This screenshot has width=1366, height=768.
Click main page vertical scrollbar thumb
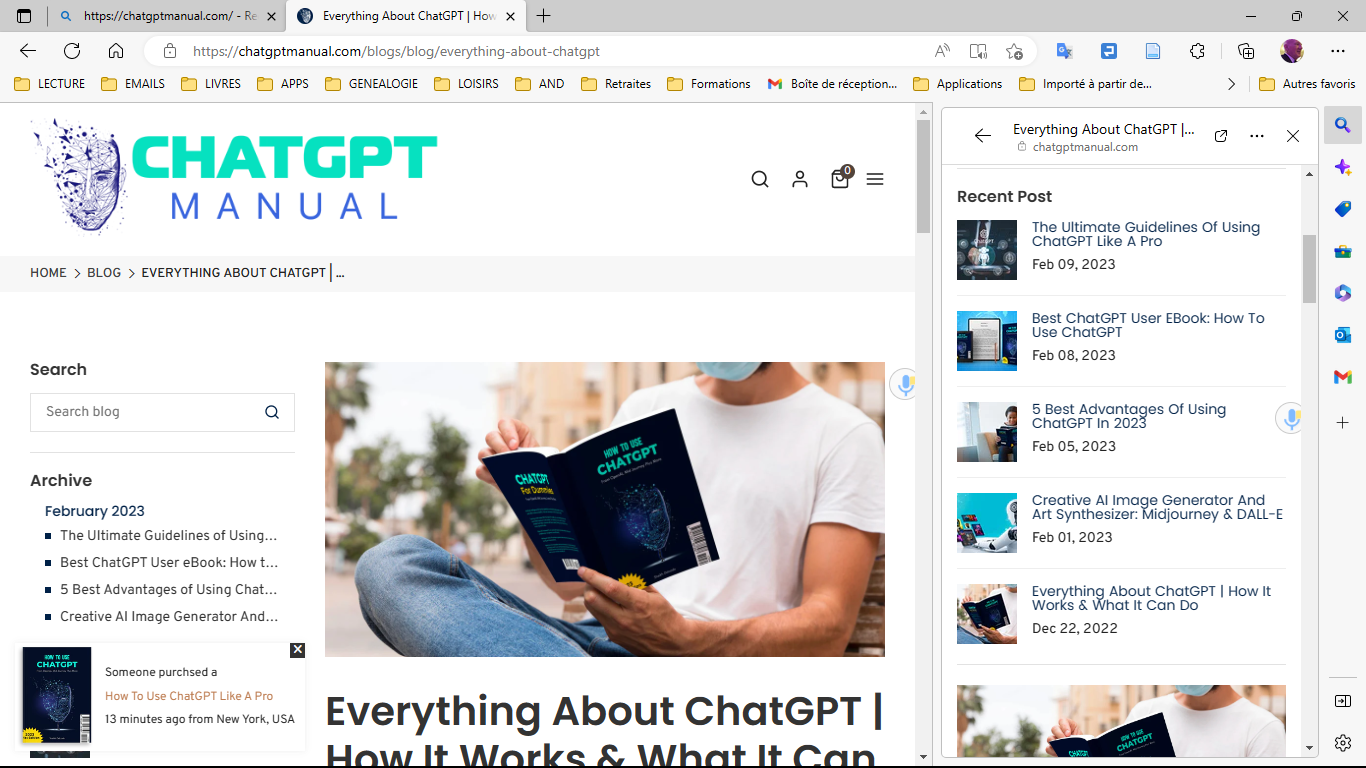tap(924, 176)
